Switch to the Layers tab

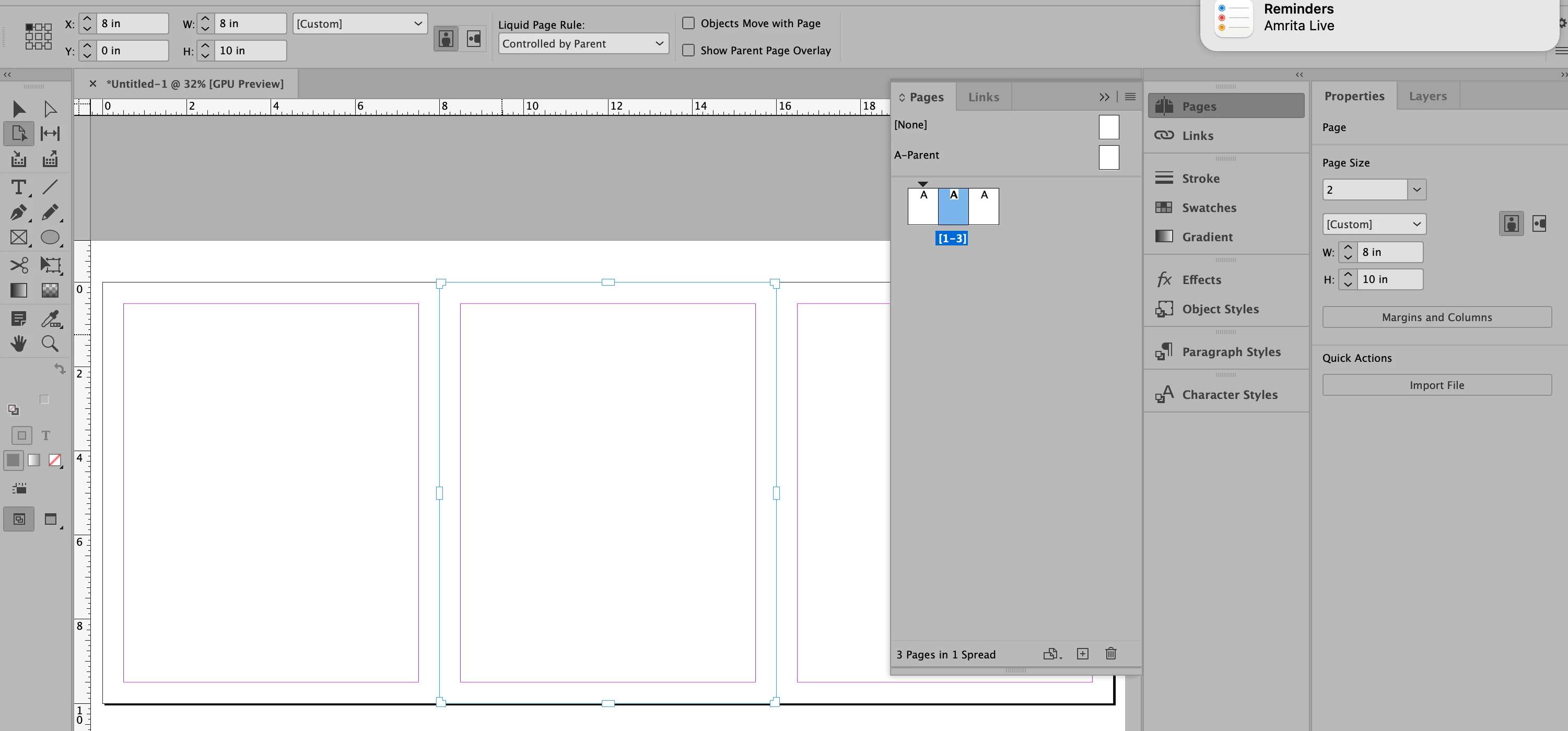pyautogui.click(x=1427, y=96)
